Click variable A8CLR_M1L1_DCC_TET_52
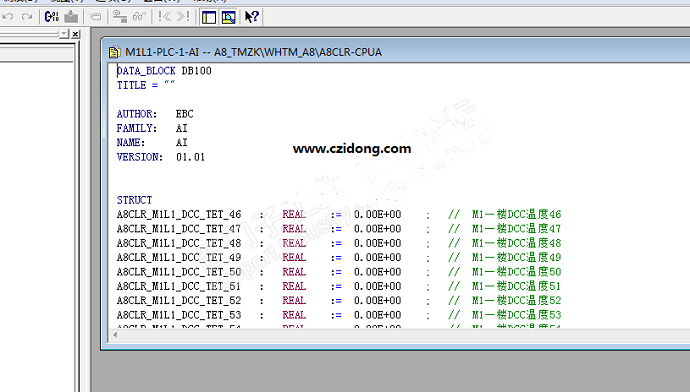 (x=179, y=300)
